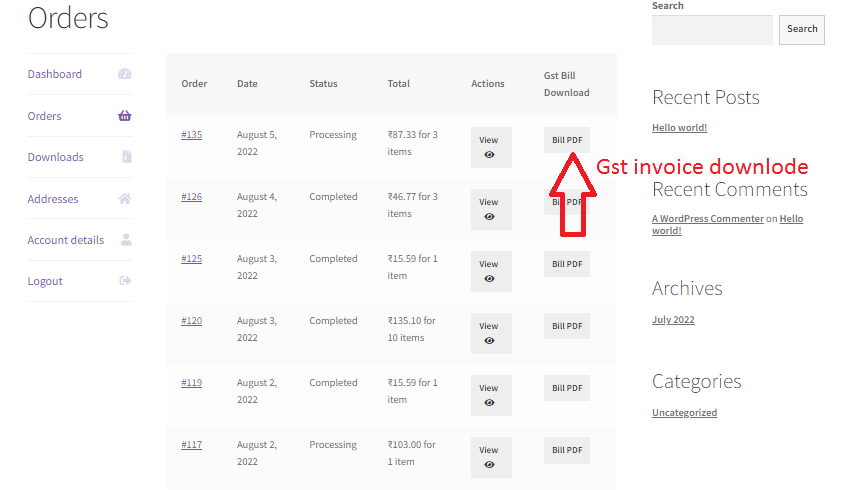The width and height of the screenshot is (864, 490).
Task: Click the Account details person icon
Action: [x=126, y=240]
